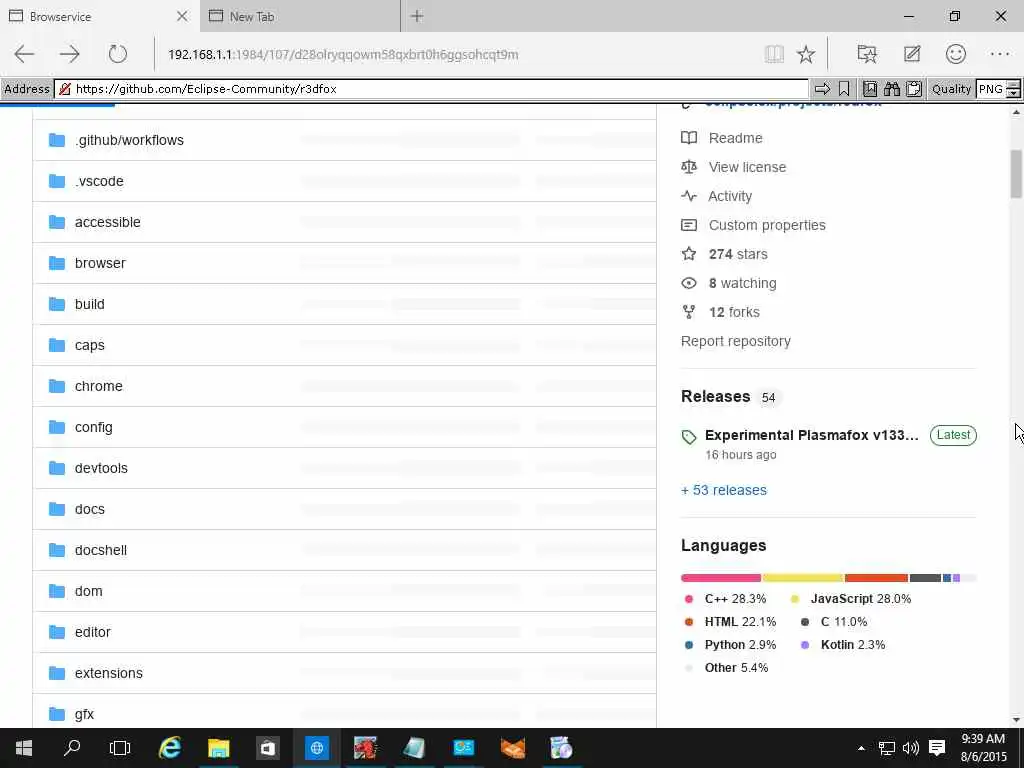Open the .github/workflows folder
This screenshot has width=1024, height=768.
pyautogui.click(x=129, y=140)
